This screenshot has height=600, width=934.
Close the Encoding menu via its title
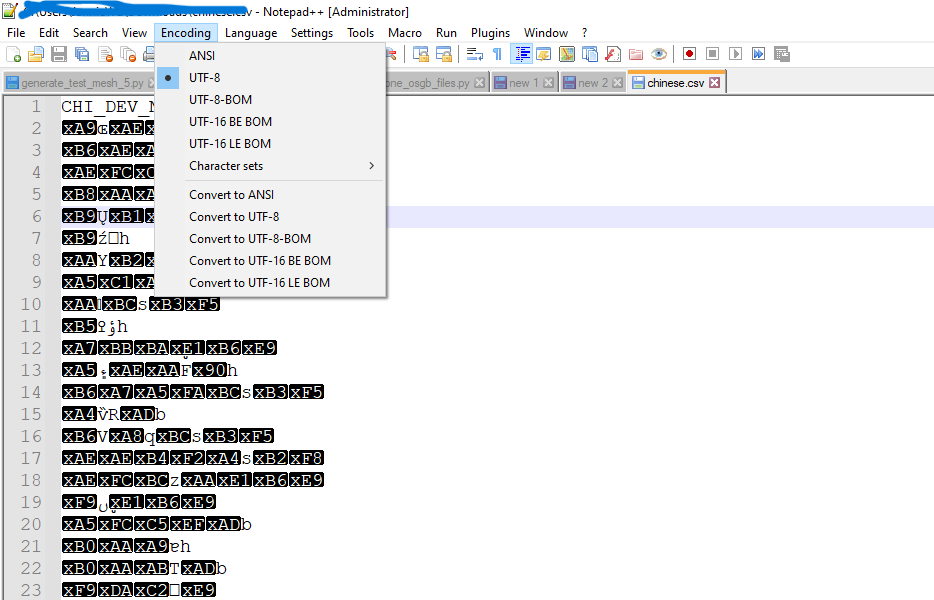[x=186, y=33]
